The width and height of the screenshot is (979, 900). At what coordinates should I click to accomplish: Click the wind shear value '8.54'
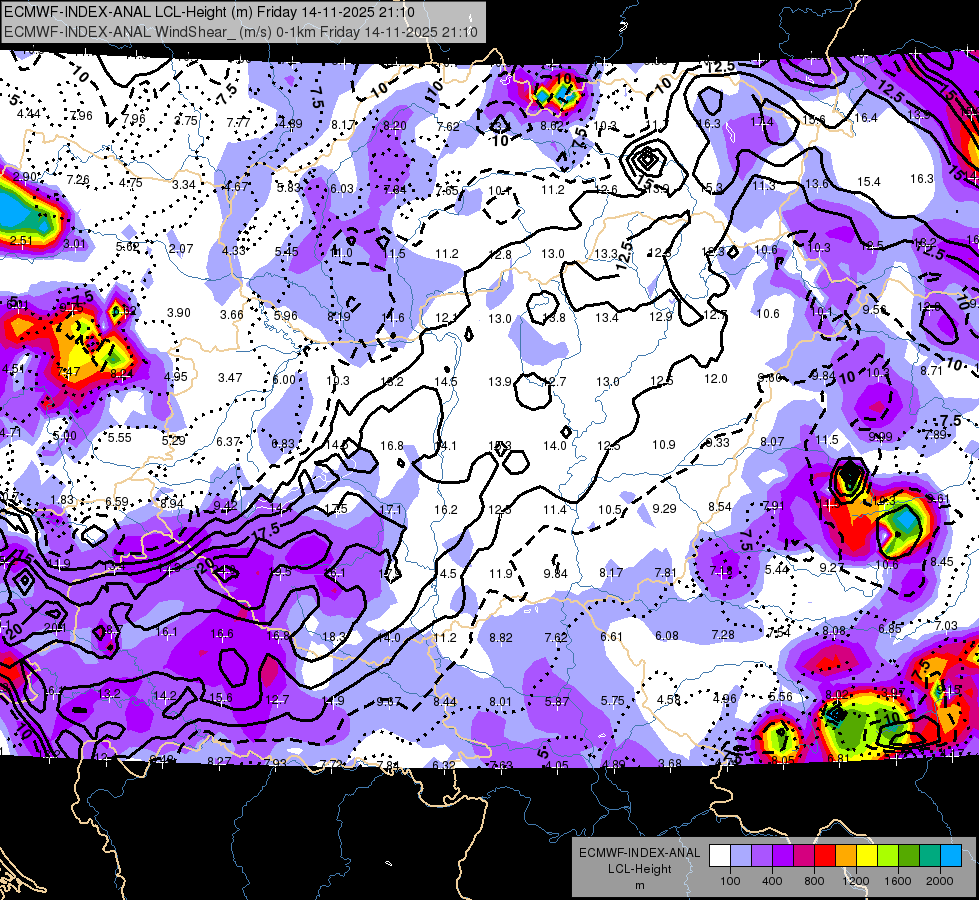tap(720, 507)
